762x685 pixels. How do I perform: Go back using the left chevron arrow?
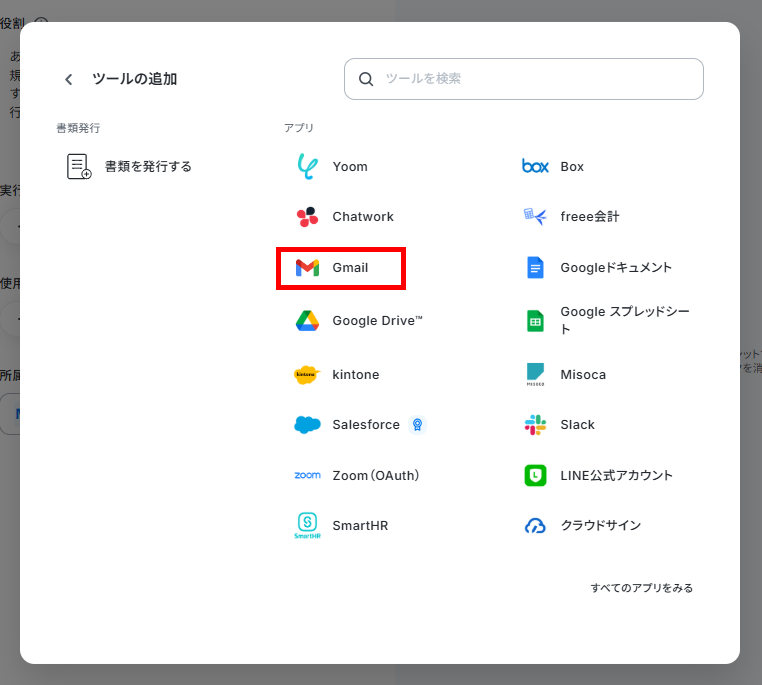coord(69,79)
